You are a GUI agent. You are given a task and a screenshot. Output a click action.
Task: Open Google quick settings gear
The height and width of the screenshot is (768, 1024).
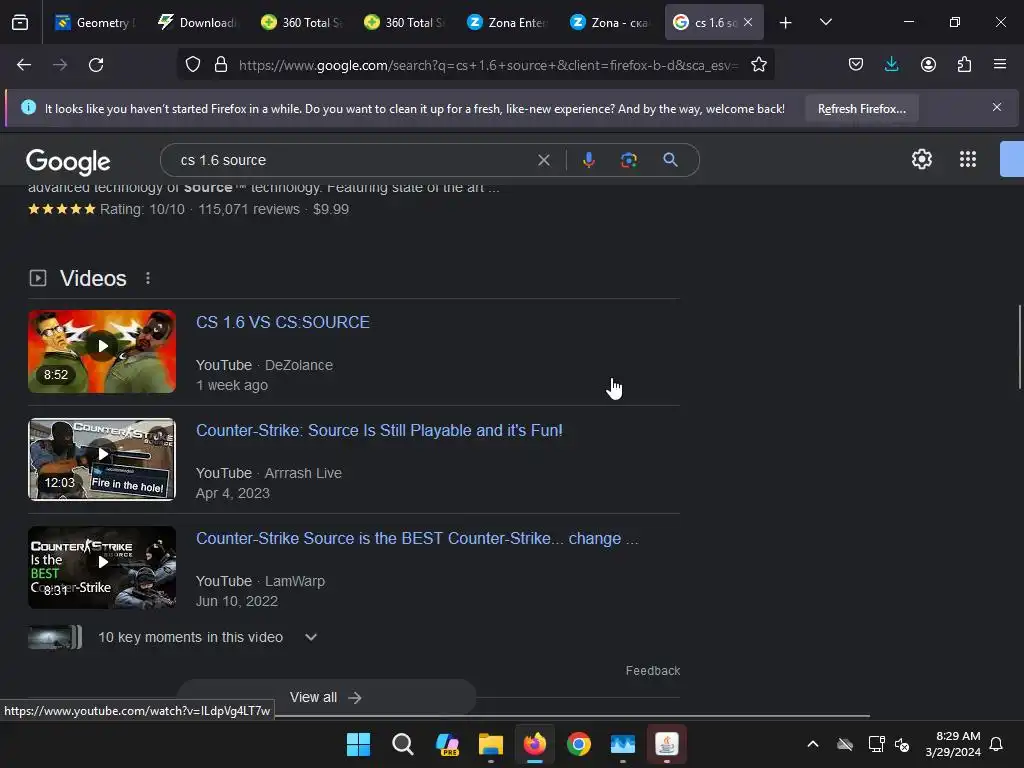tap(921, 159)
